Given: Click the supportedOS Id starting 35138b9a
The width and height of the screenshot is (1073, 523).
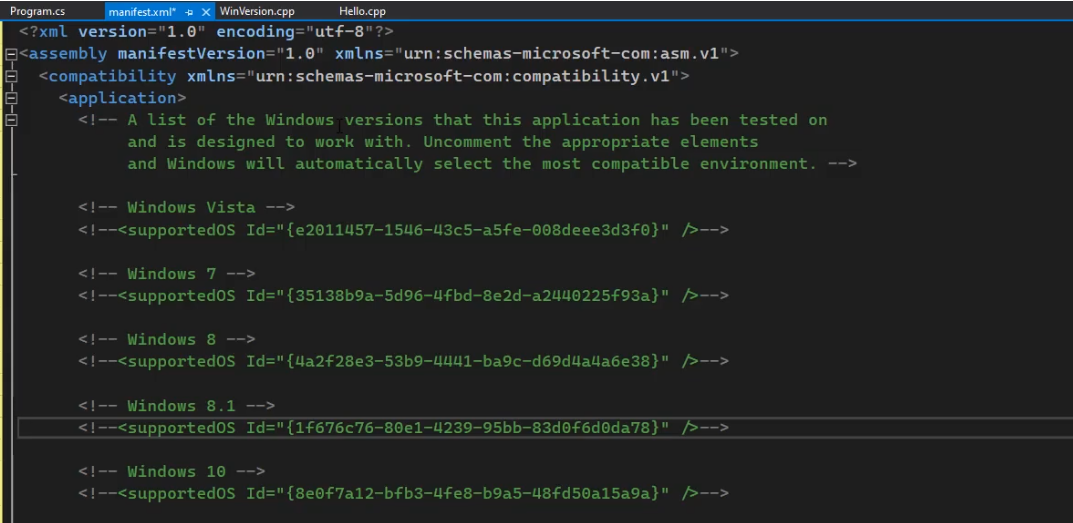Looking at the screenshot, I should 403,296.
